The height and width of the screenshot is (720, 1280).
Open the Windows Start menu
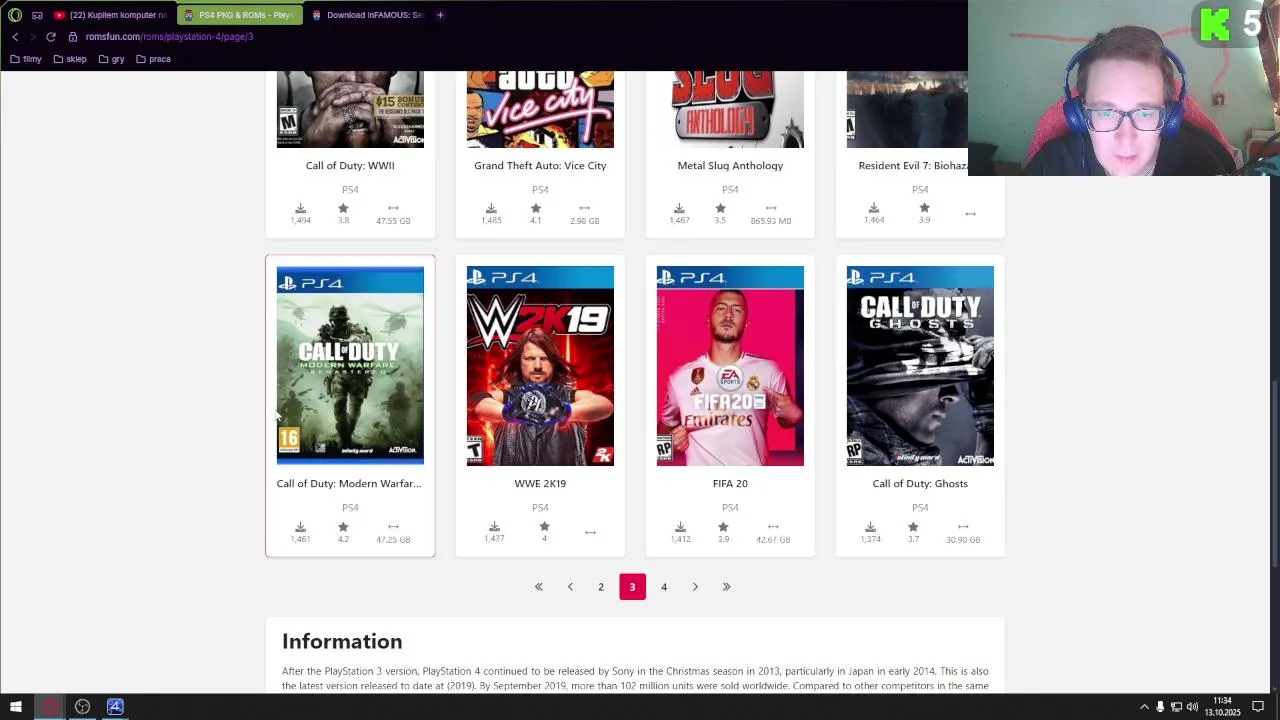tap(16, 707)
